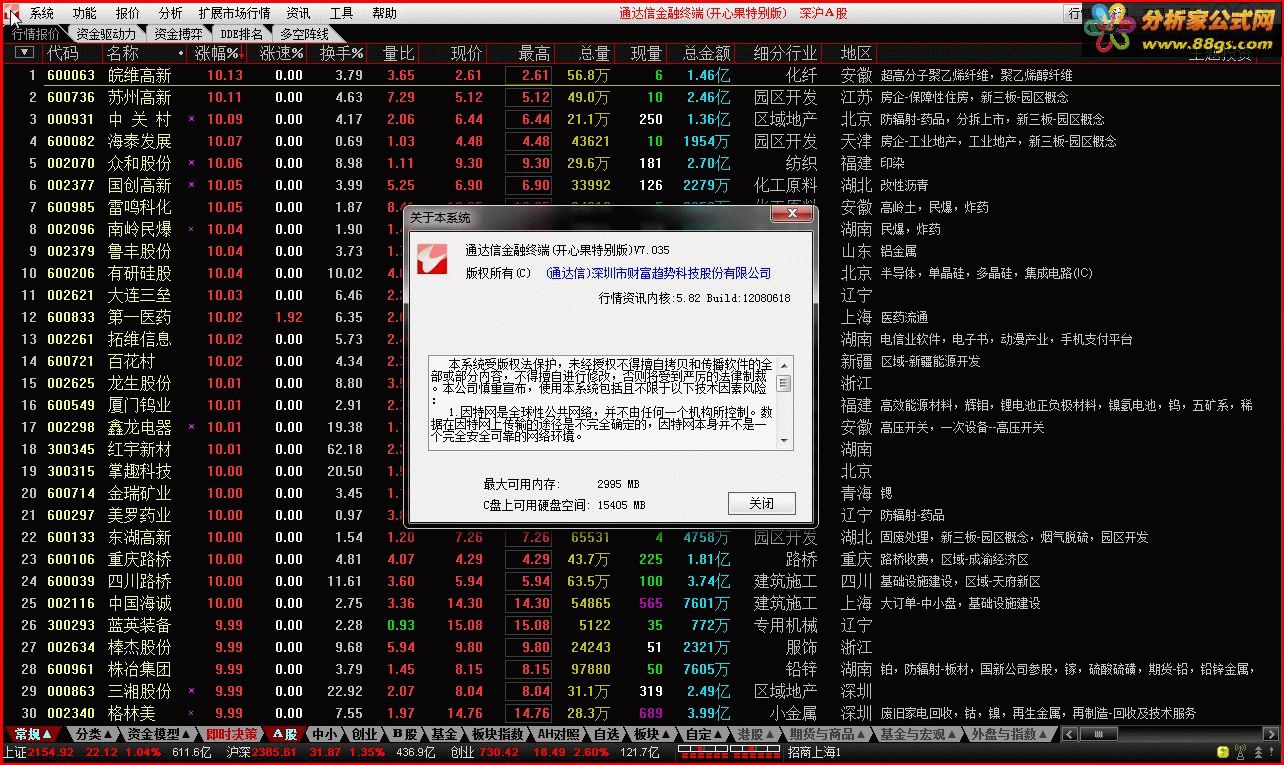Switch to the 行情报价 tab
This screenshot has height=765, width=1284.
point(36,33)
